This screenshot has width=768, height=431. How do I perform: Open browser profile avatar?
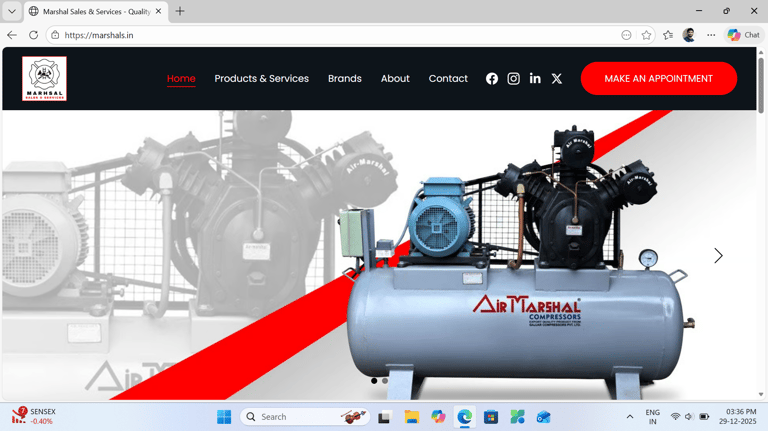click(x=689, y=35)
